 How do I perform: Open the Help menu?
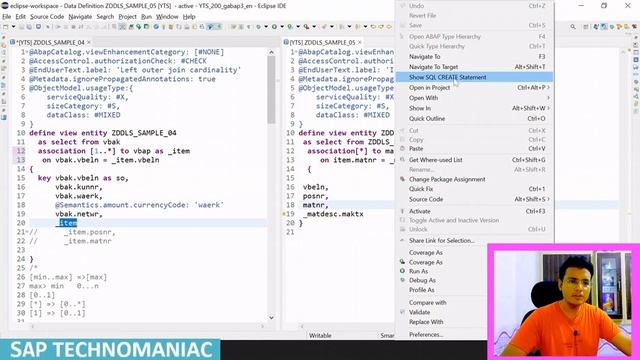click(x=189, y=17)
